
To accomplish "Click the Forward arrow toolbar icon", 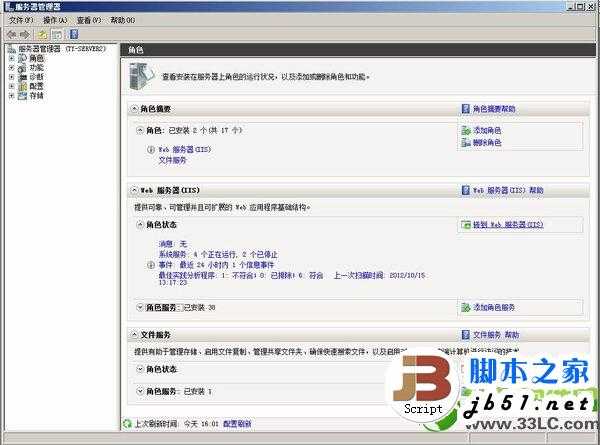I will tap(25, 34).
